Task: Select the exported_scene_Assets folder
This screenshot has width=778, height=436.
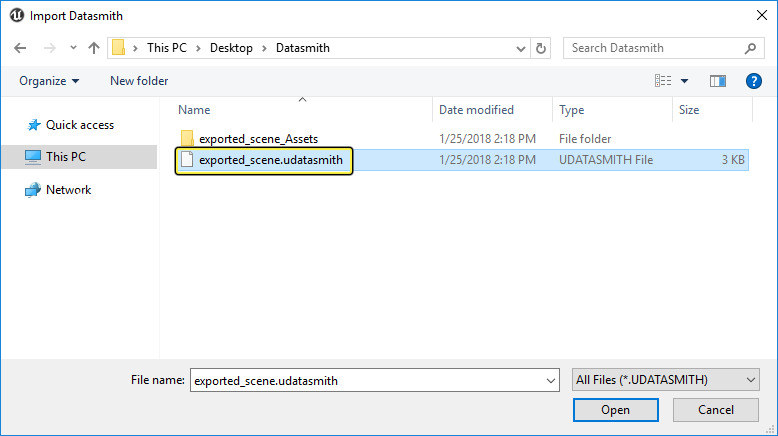Action: 259,139
